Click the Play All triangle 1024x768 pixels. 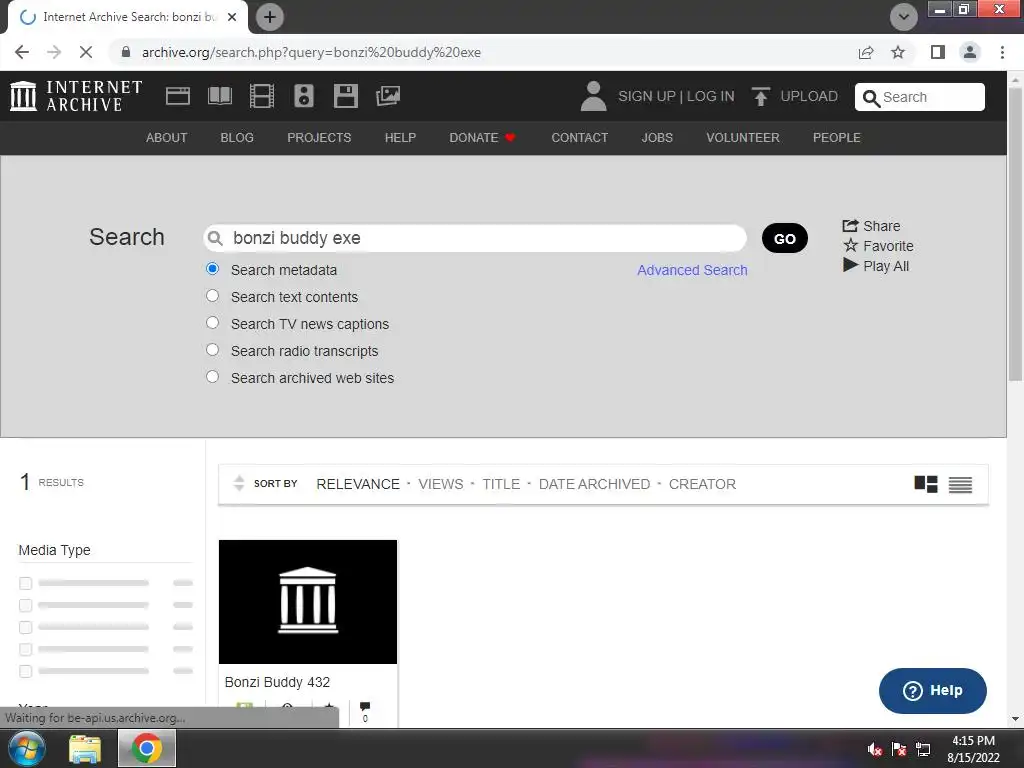pyautogui.click(x=876, y=266)
